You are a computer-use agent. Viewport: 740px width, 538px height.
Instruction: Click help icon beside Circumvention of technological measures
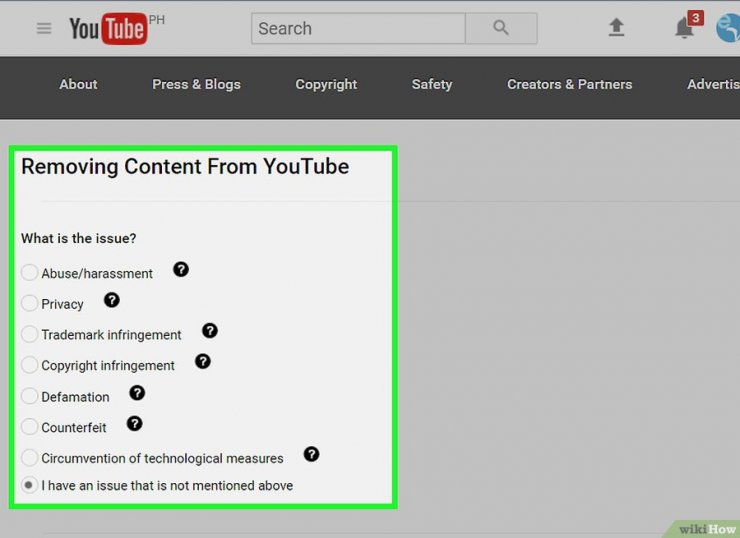(311, 454)
